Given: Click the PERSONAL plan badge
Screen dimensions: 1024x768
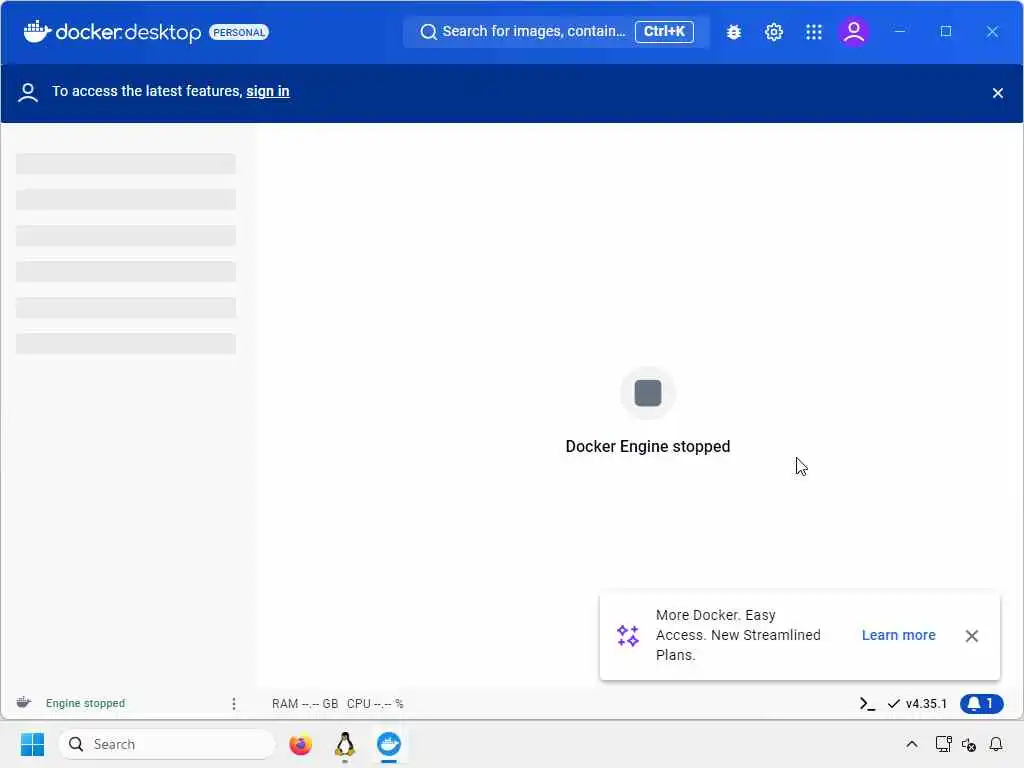Looking at the screenshot, I should (x=239, y=32).
